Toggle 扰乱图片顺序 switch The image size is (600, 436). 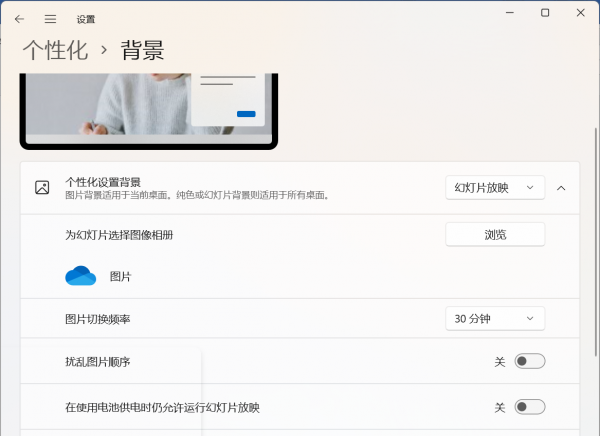pos(530,361)
